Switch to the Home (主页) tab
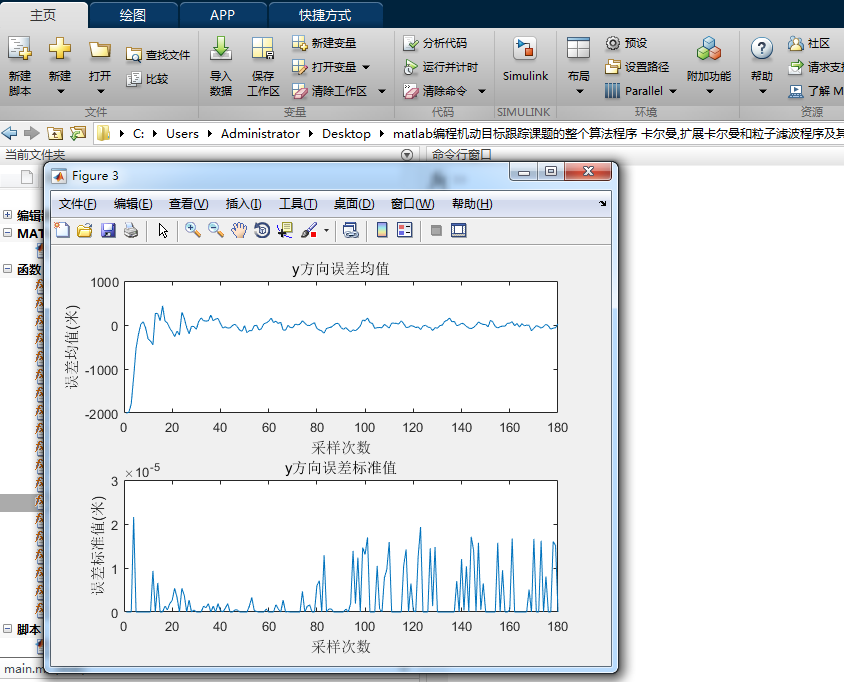The width and height of the screenshot is (844, 682). pyautogui.click(x=43, y=15)
